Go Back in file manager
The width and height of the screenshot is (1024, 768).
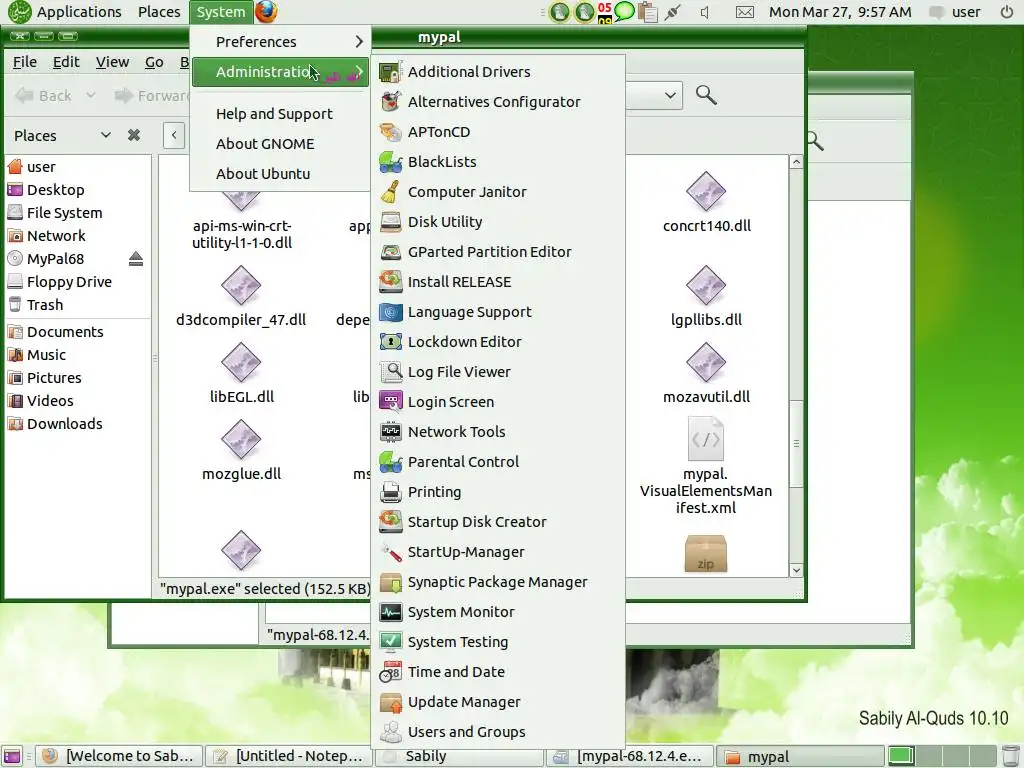[x=43, y=95]
